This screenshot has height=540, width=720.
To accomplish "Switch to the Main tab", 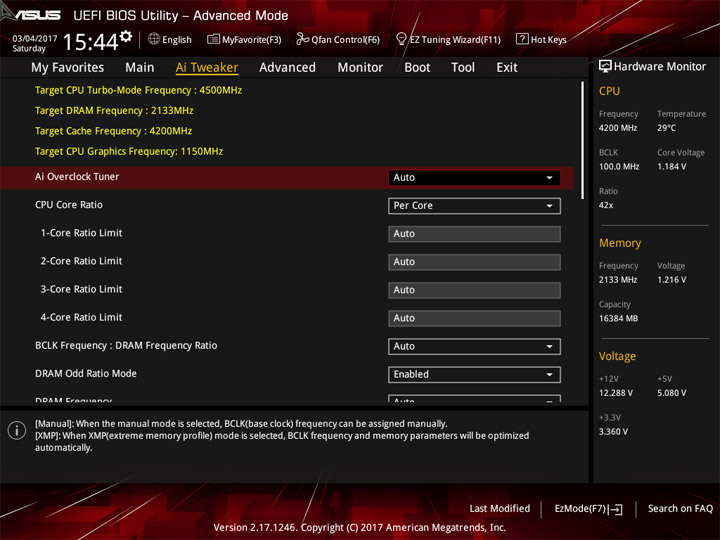I will click(x=140, y=68).
